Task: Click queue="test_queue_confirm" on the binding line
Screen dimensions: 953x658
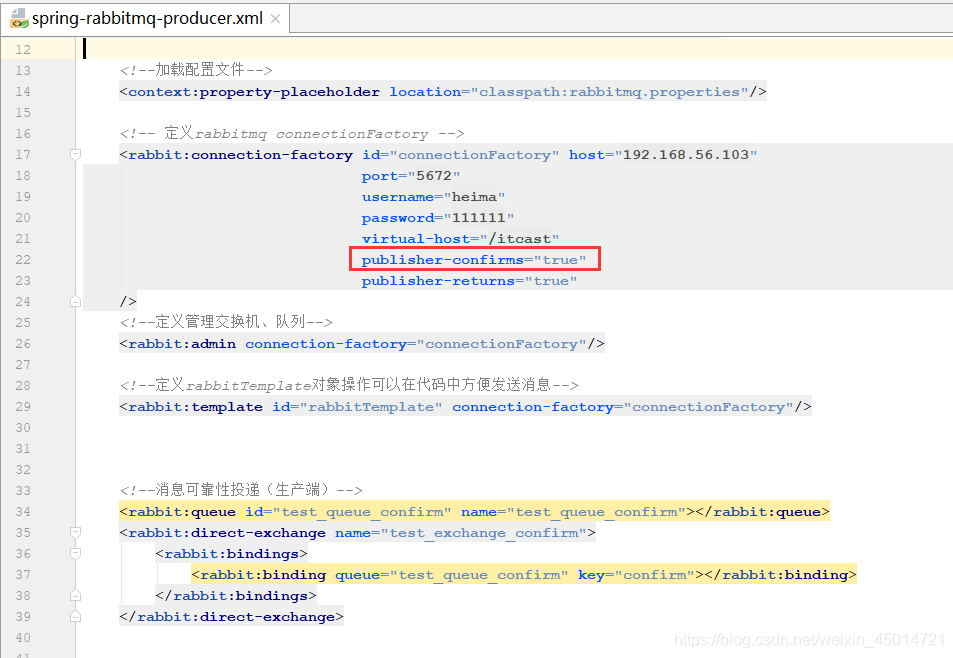Action: tap(452, 575)
